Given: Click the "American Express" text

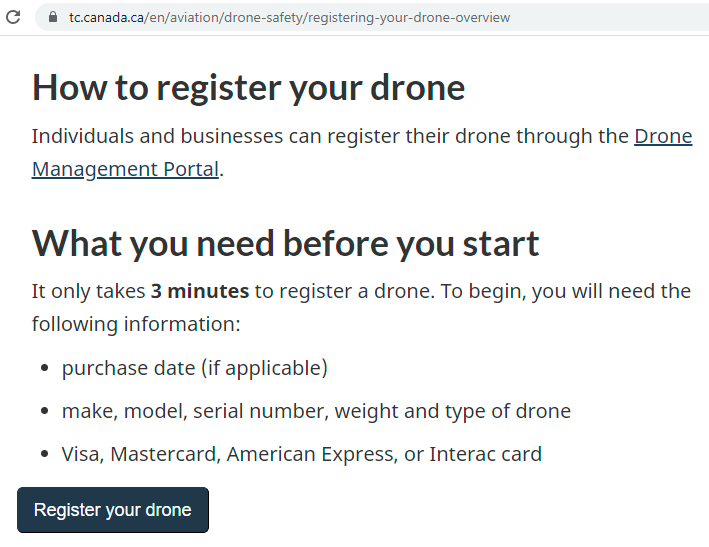Looking at the screenshot, I should click(310, 454).
